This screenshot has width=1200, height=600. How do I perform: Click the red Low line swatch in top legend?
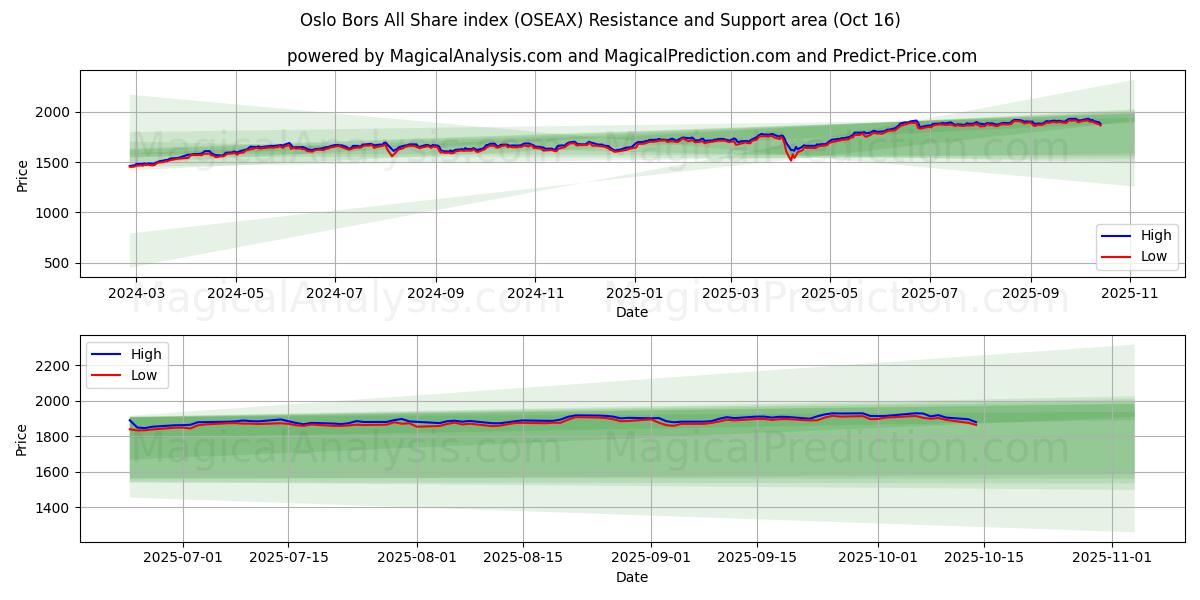[1117, 257]
